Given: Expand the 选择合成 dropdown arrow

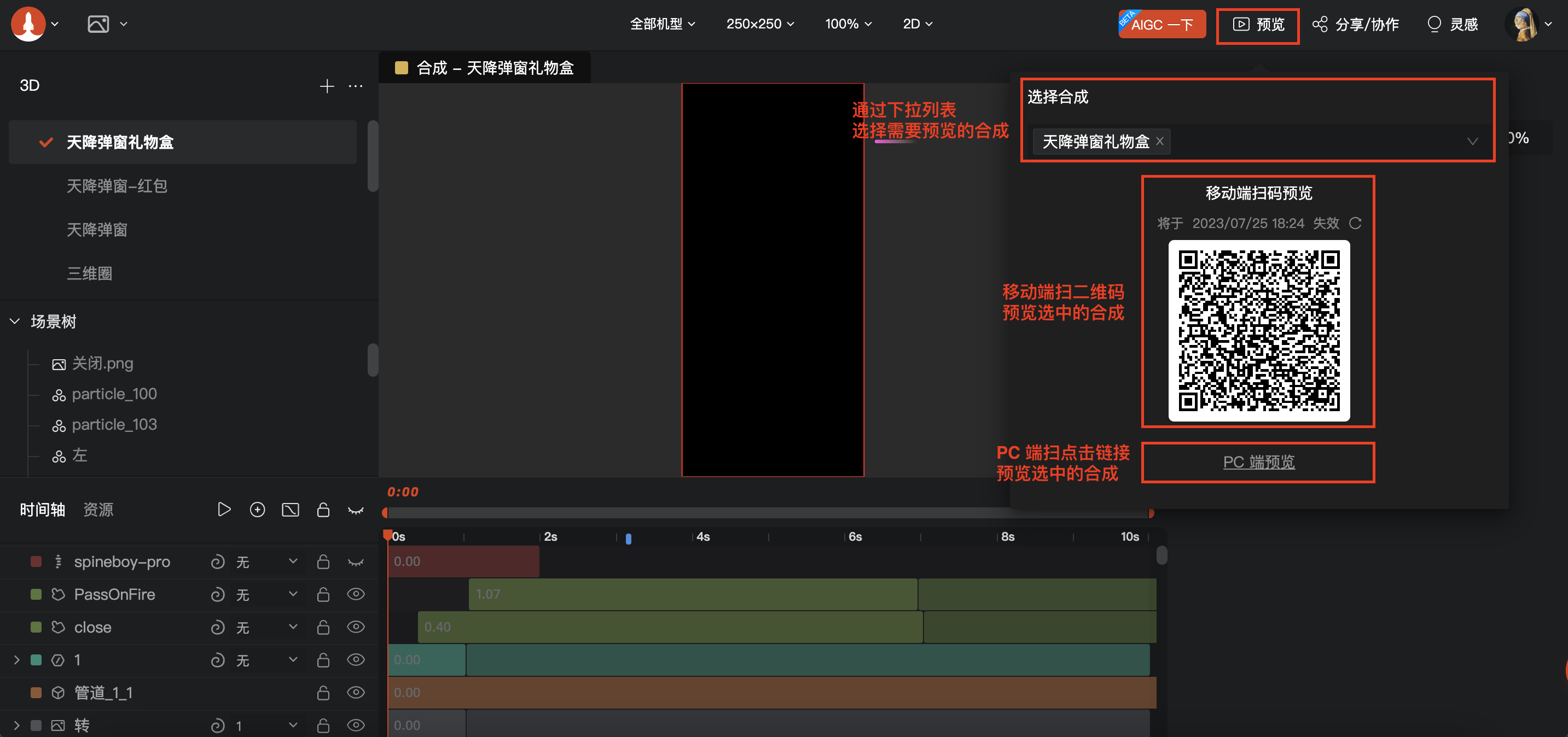Looking at the screenshot, I should (1472, 142).
